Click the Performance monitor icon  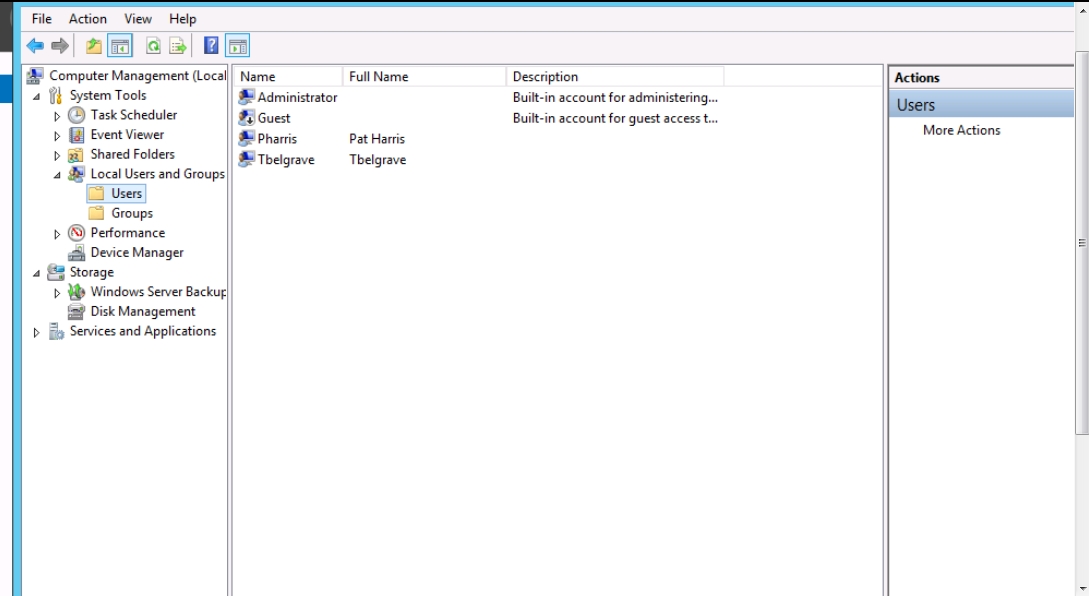(76, 233)
